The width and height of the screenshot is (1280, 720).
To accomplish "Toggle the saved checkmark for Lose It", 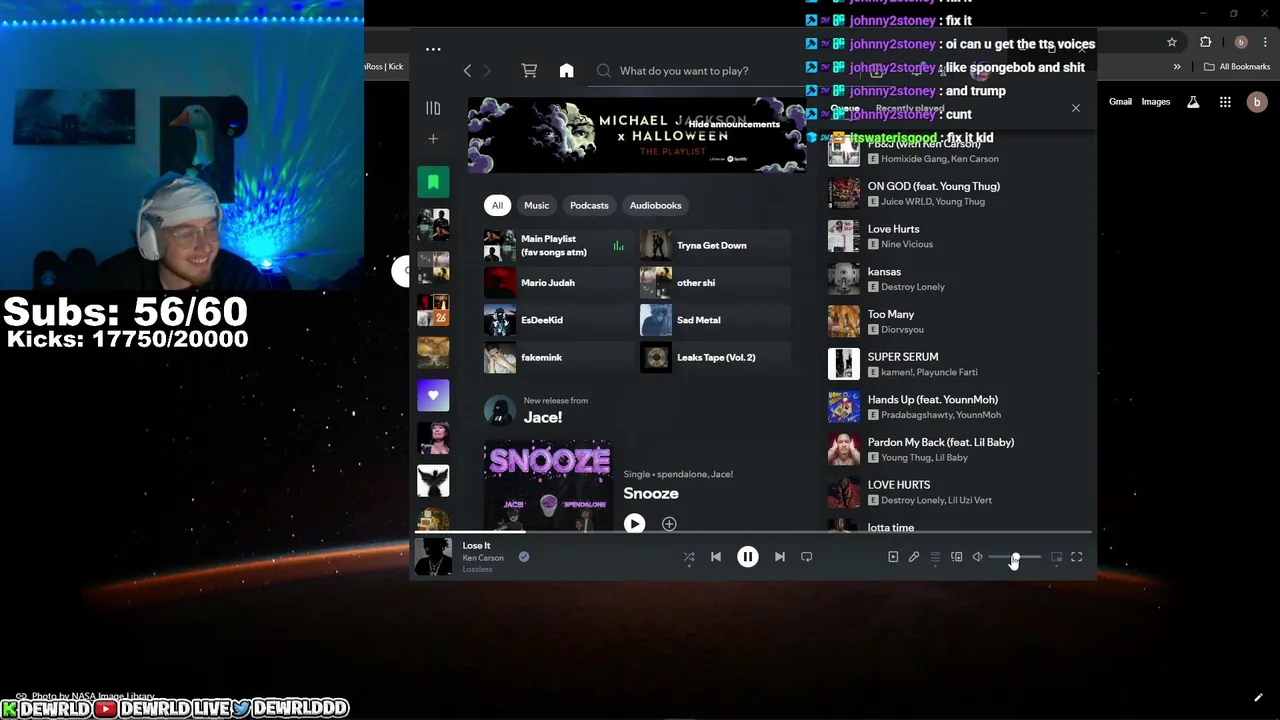I will click(523, 557).
